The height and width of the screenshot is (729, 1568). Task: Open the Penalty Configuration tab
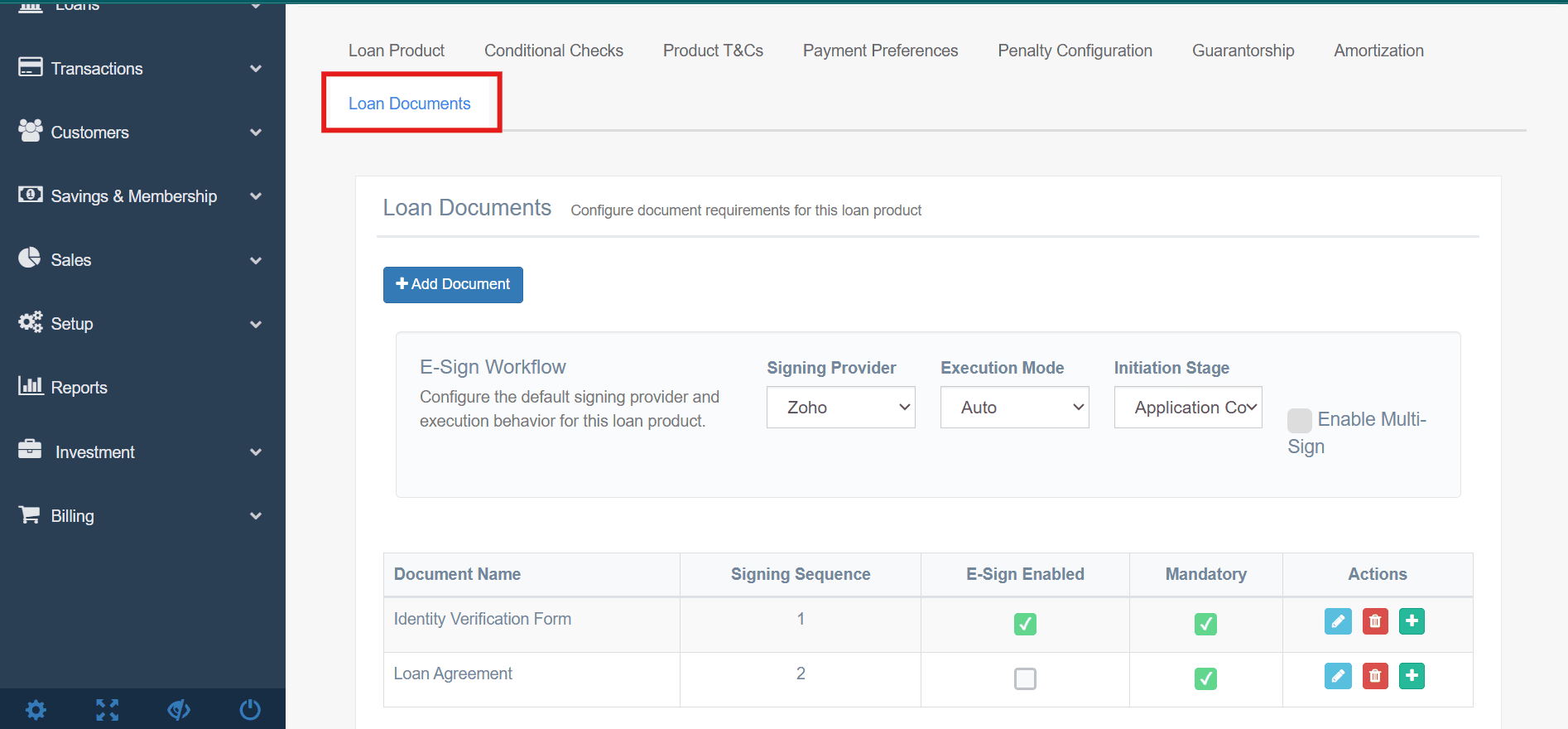(x=1075, y=51)
